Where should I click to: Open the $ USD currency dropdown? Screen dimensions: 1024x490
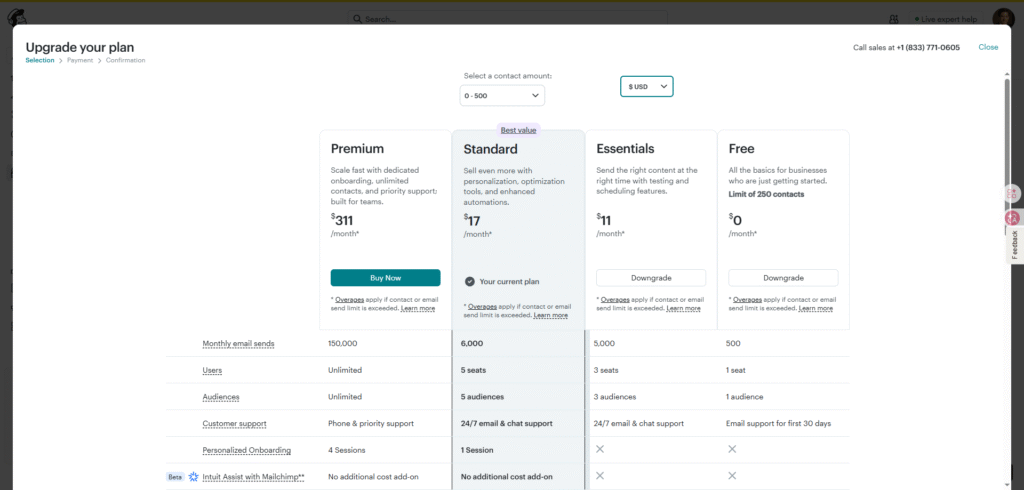[647, 86]
